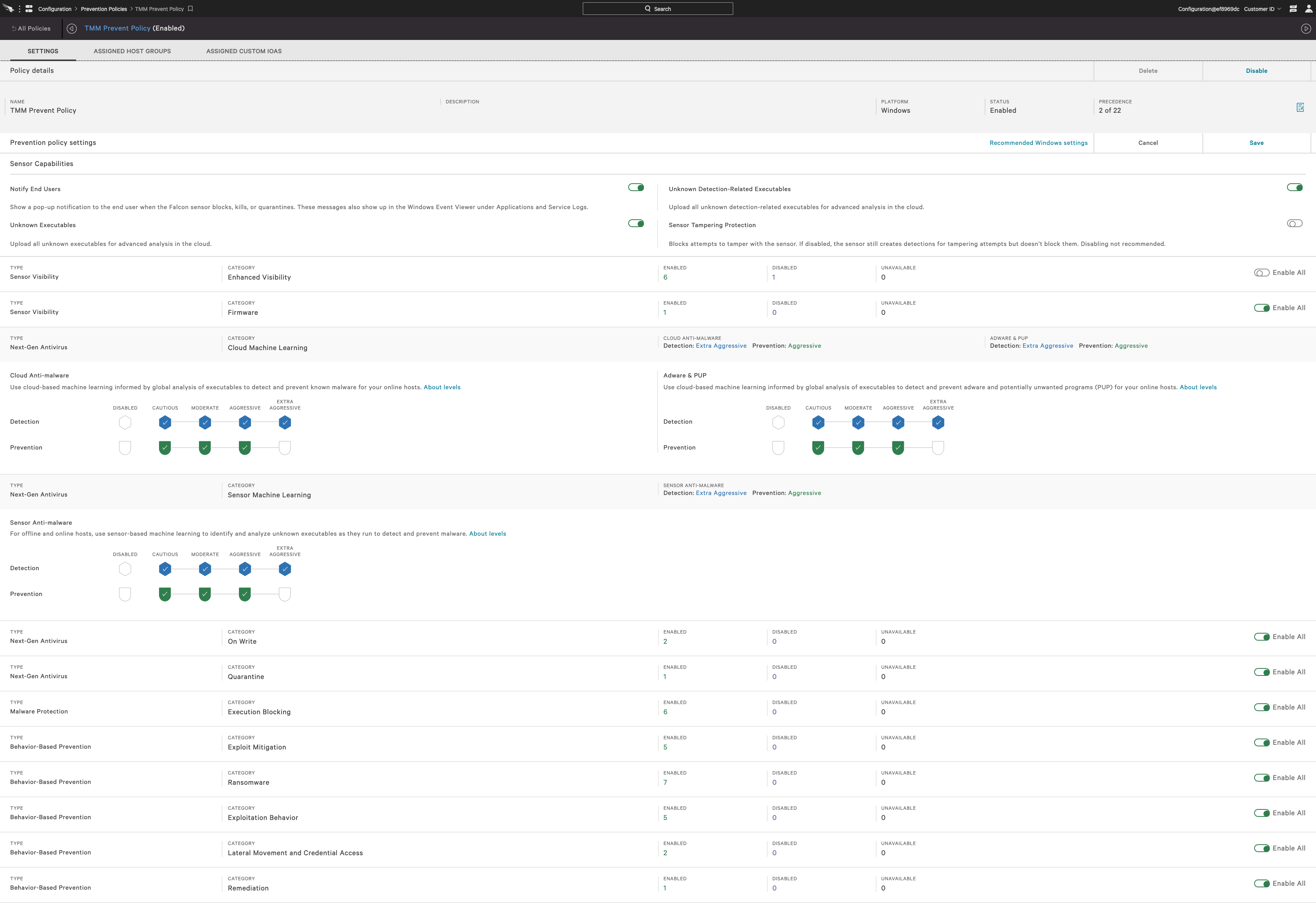
Task: Bookmark the TMM Prevent Policy page
Action: (190, 9)
